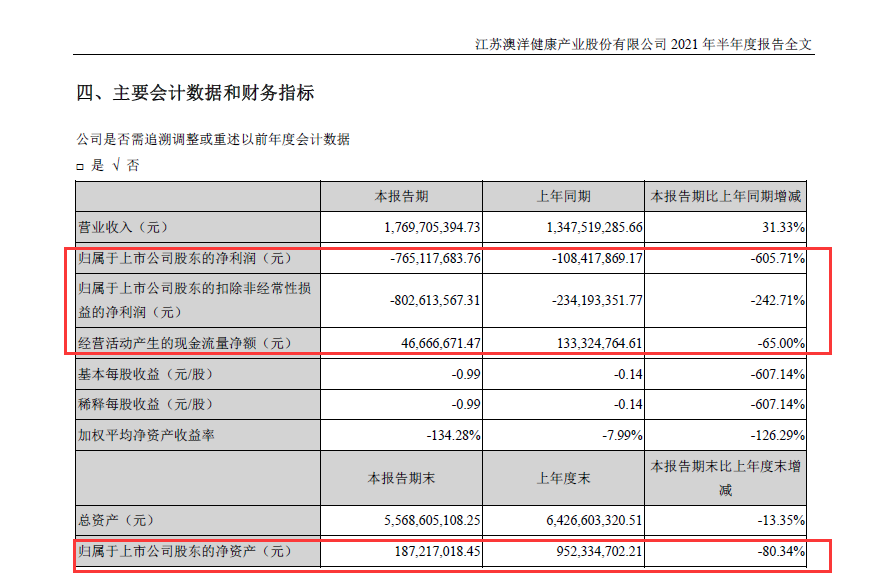
Task: Click the value 5,568,605,108.25
Action: (432, 521)
